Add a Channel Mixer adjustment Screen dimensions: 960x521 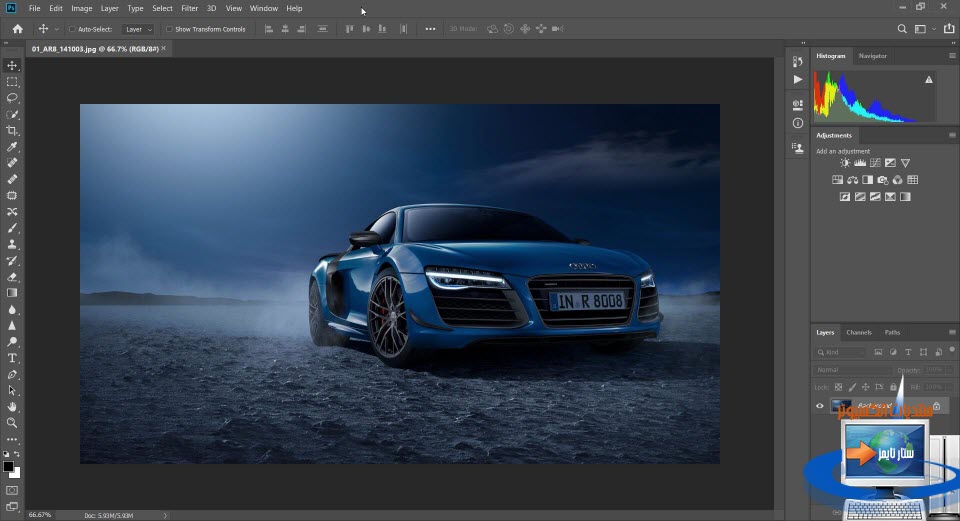[898, 180]
